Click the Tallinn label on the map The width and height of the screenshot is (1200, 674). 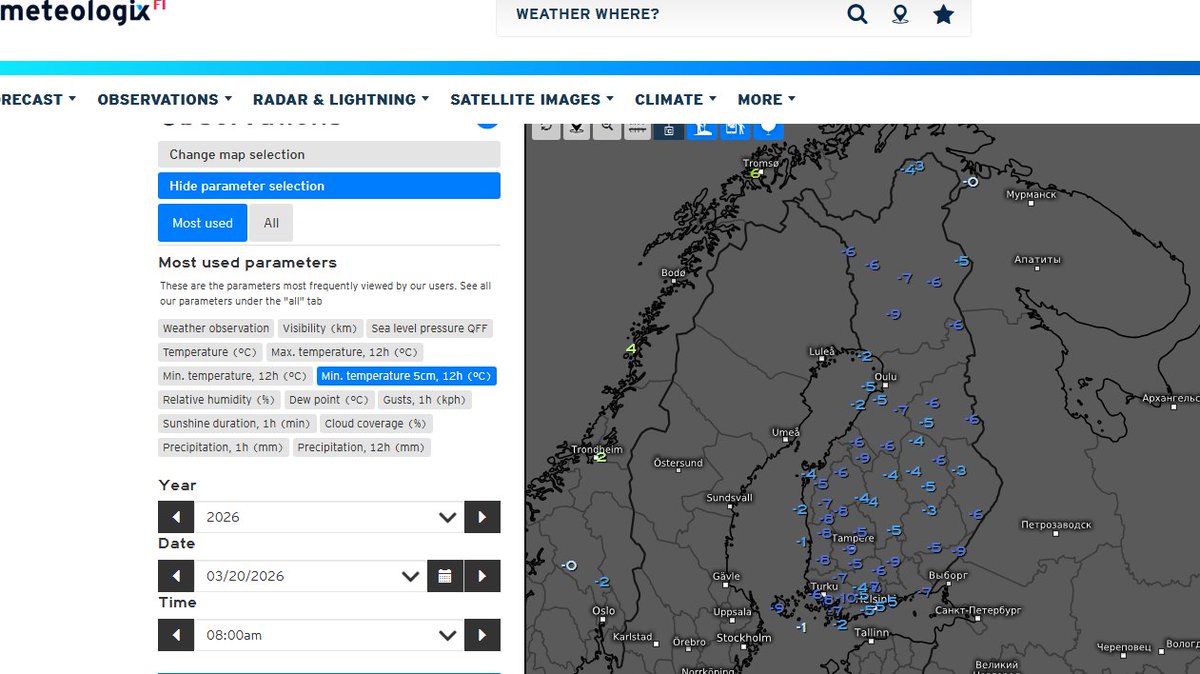[872, 632]
